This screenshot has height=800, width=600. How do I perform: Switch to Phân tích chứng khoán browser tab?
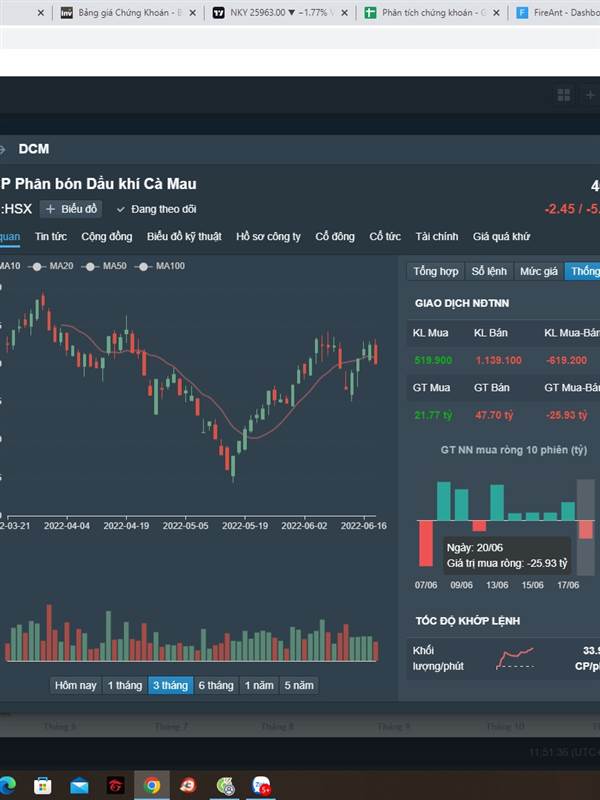click(x=432, y=13)
